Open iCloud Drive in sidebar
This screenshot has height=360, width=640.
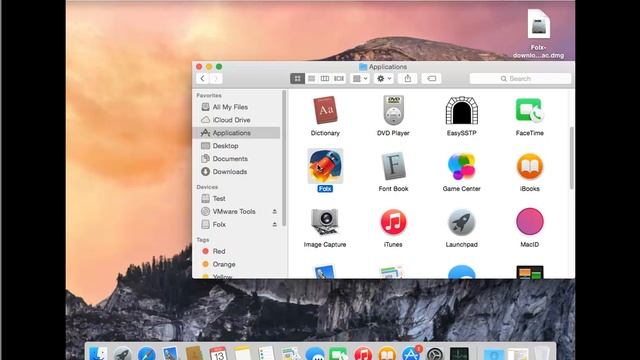tap(237, 120)
